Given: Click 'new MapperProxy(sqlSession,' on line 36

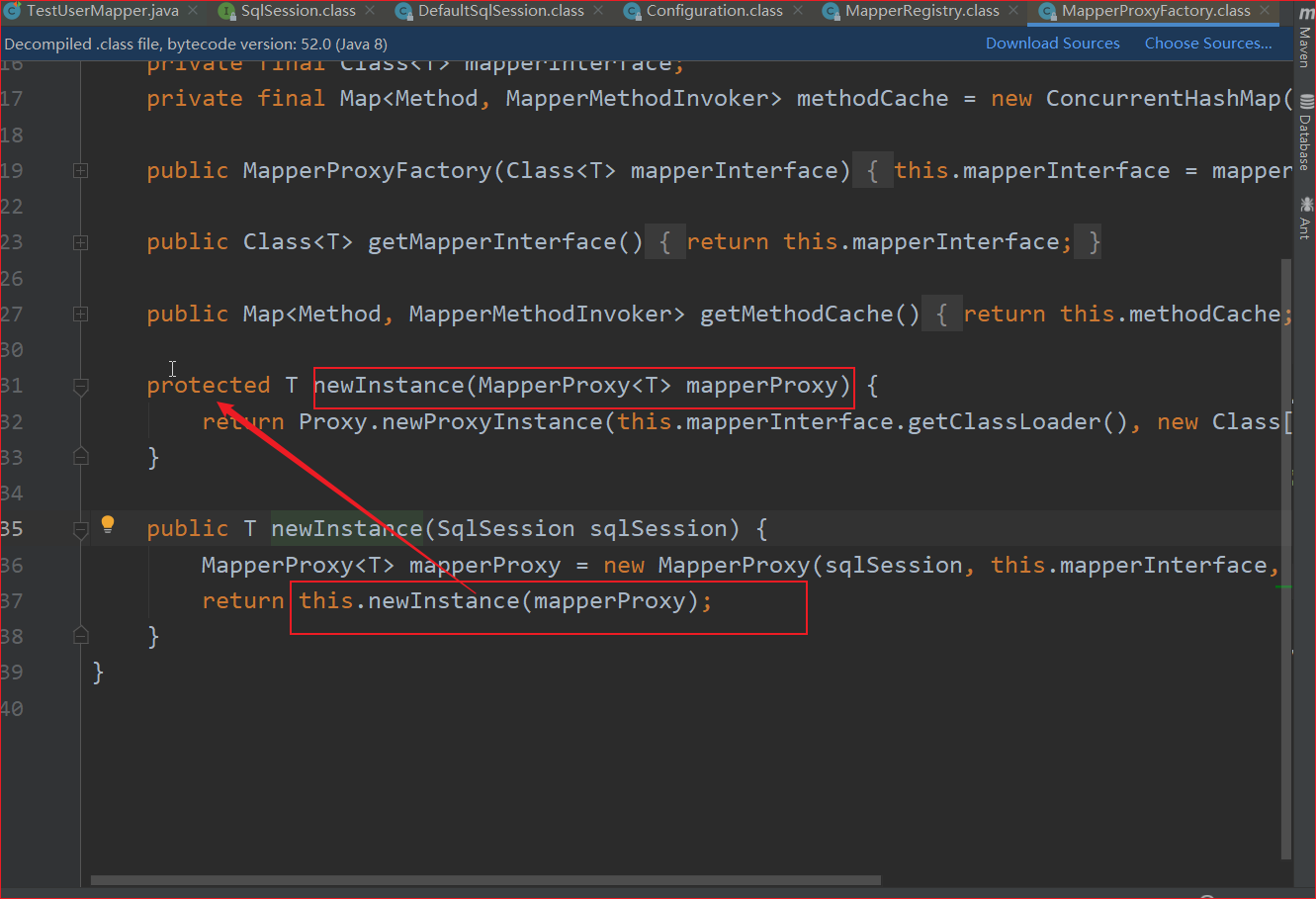Looking at the screenshot, I should point(789,566).
